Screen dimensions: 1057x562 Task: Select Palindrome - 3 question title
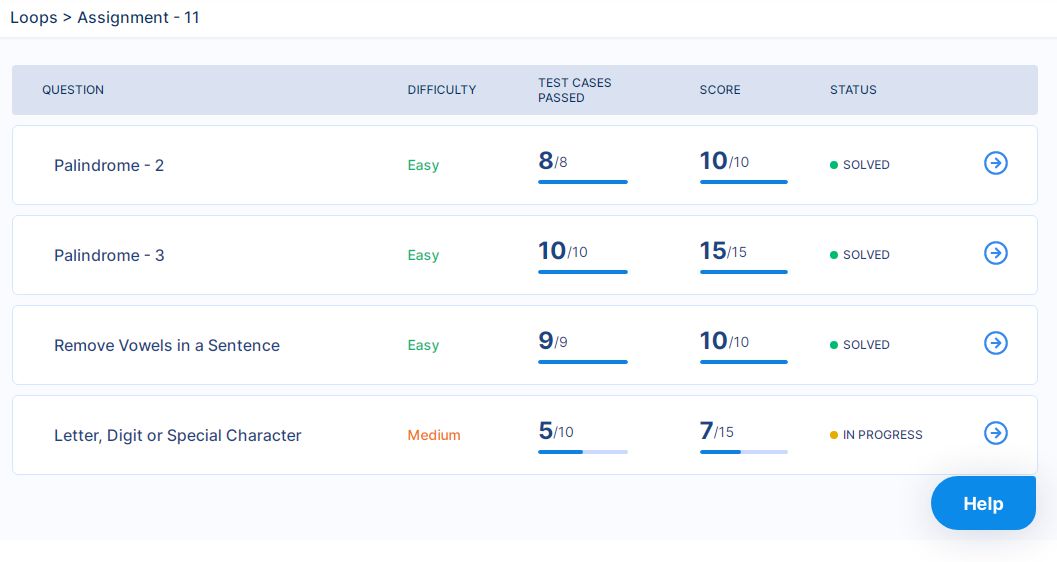109,255
